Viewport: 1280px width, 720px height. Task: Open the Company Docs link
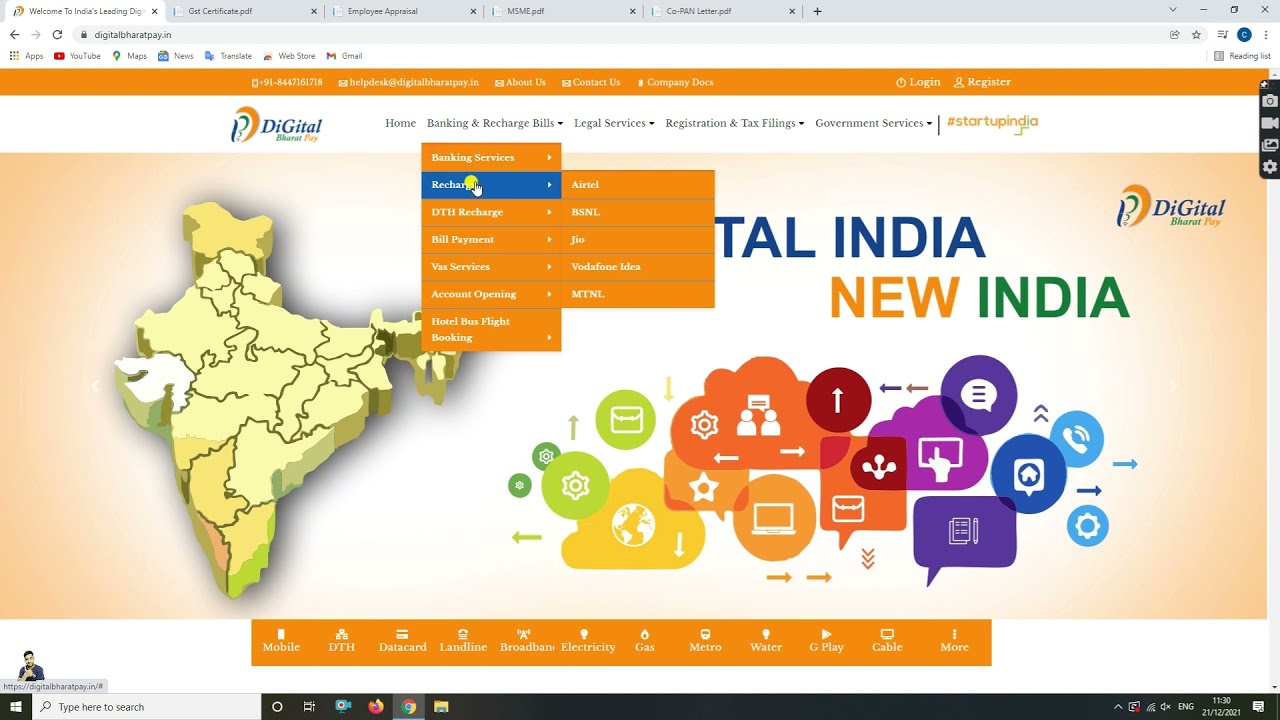point(675,82)
